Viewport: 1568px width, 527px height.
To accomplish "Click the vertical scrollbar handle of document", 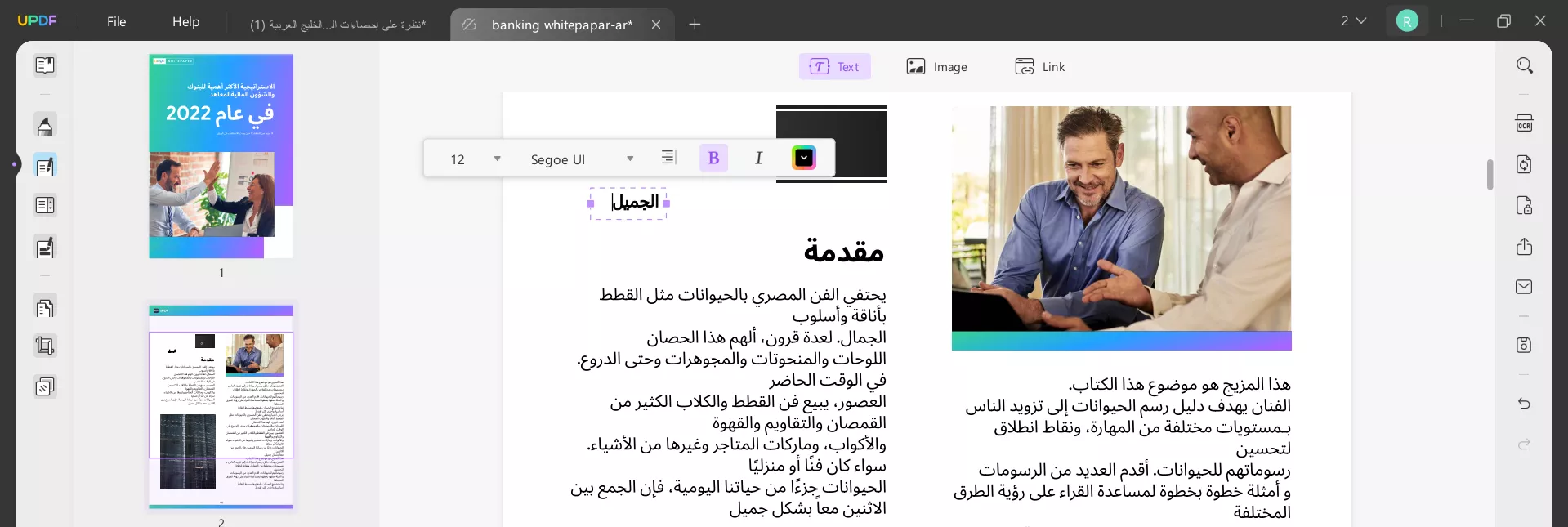I will click(1490, 175).
